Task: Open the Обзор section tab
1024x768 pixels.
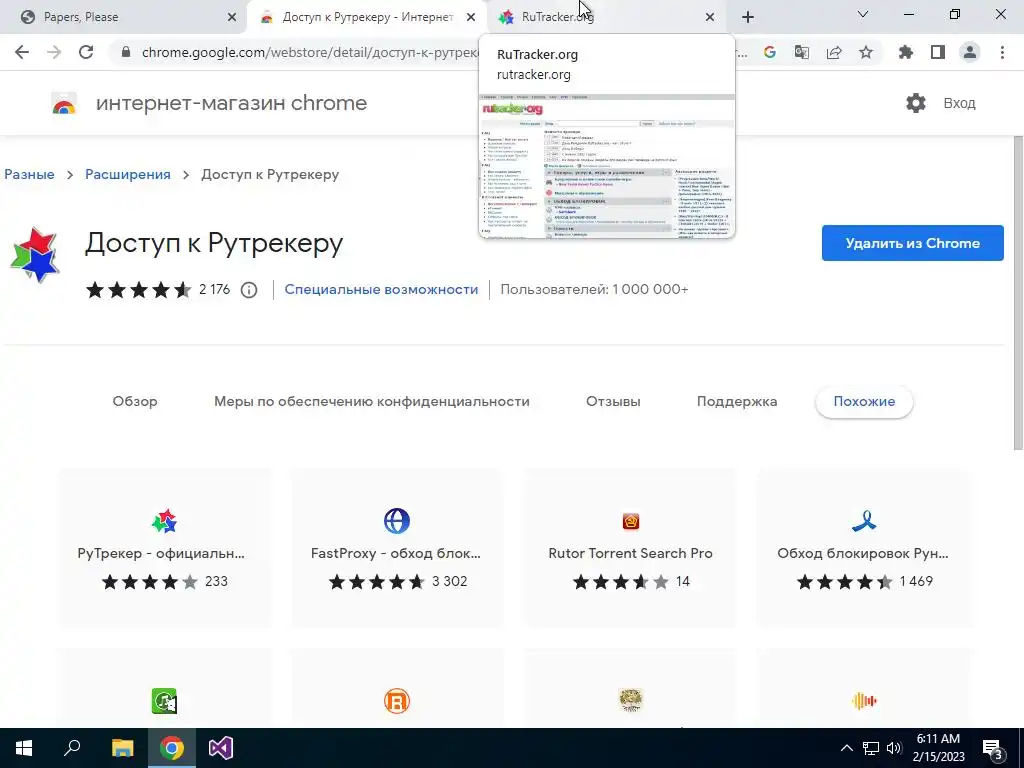Action: [x=135, y=402]
